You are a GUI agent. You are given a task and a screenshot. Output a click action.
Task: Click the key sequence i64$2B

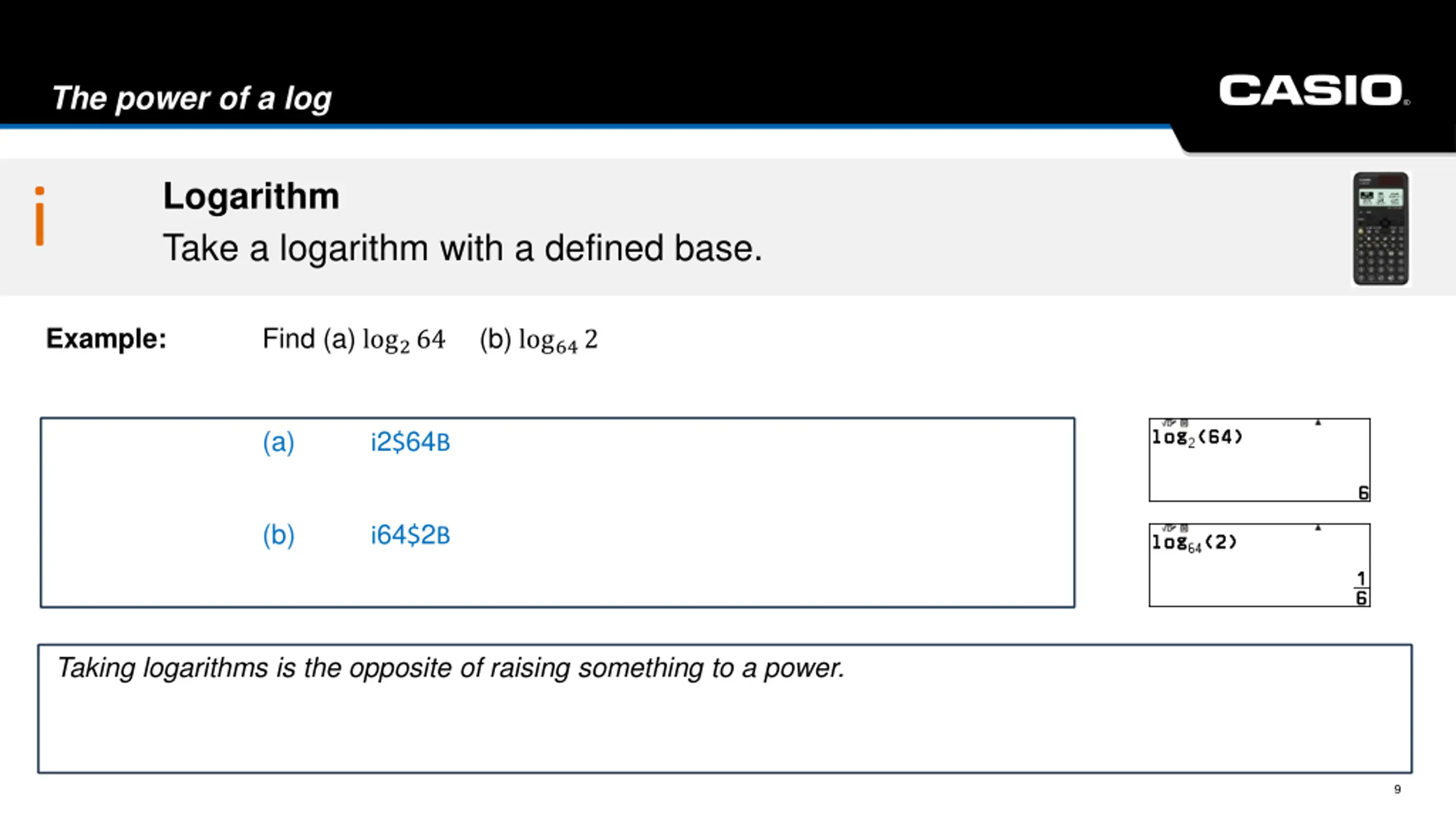[410, 536]
